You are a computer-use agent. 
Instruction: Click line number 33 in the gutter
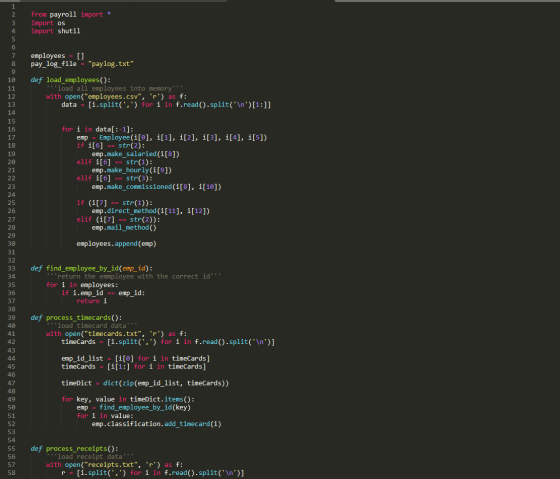(11, 269)
